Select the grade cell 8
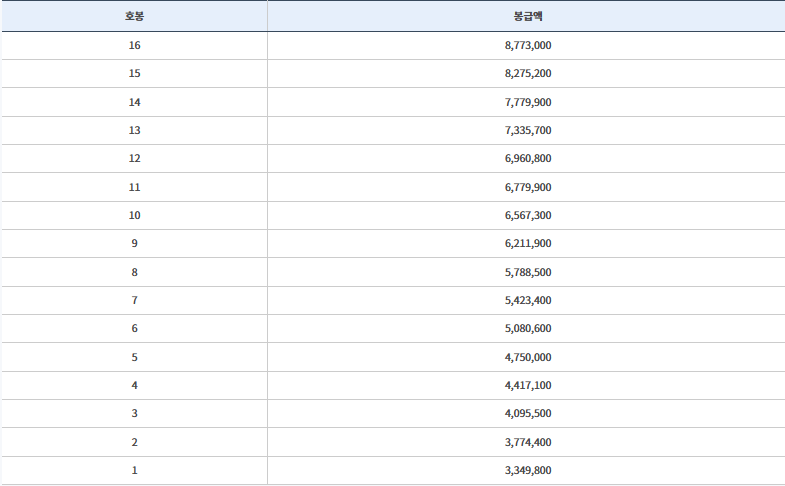The image size is (785, 486). 134,272
